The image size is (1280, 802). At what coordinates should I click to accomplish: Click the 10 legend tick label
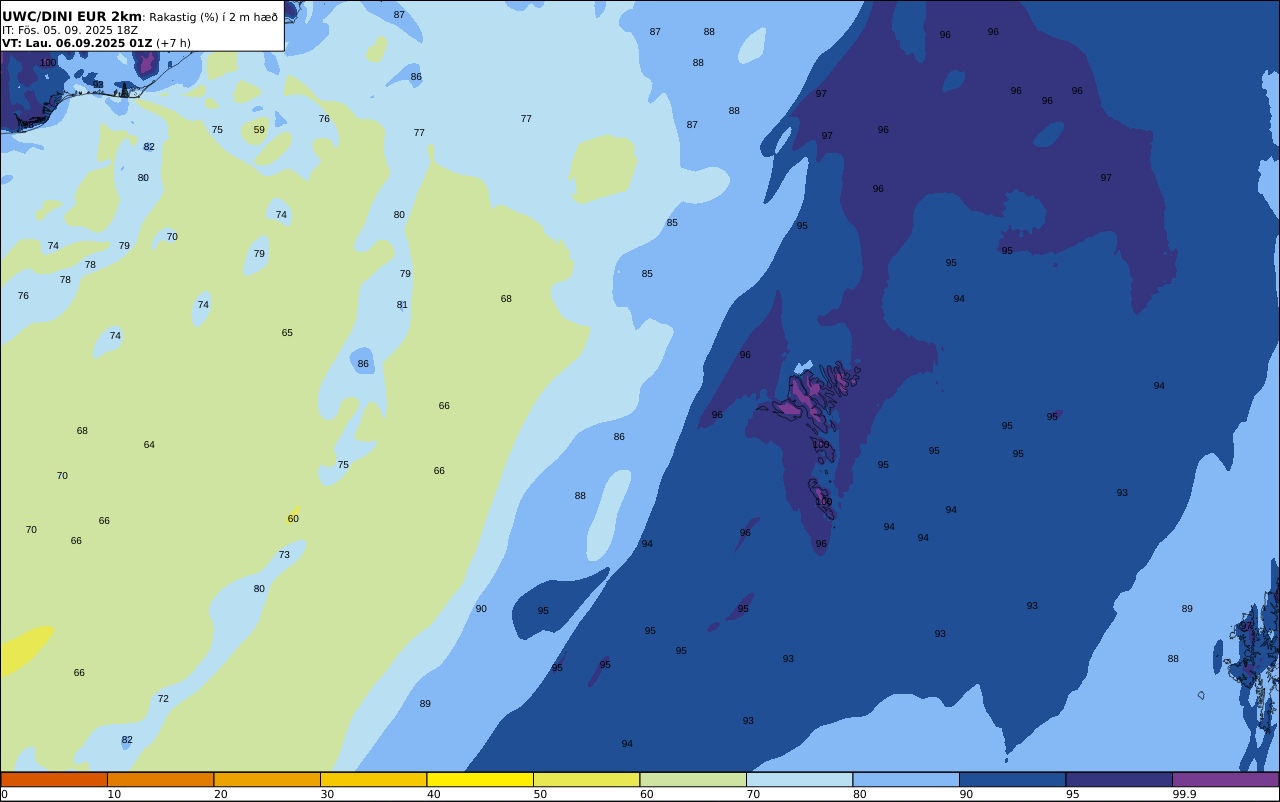[x=114, y=794]
